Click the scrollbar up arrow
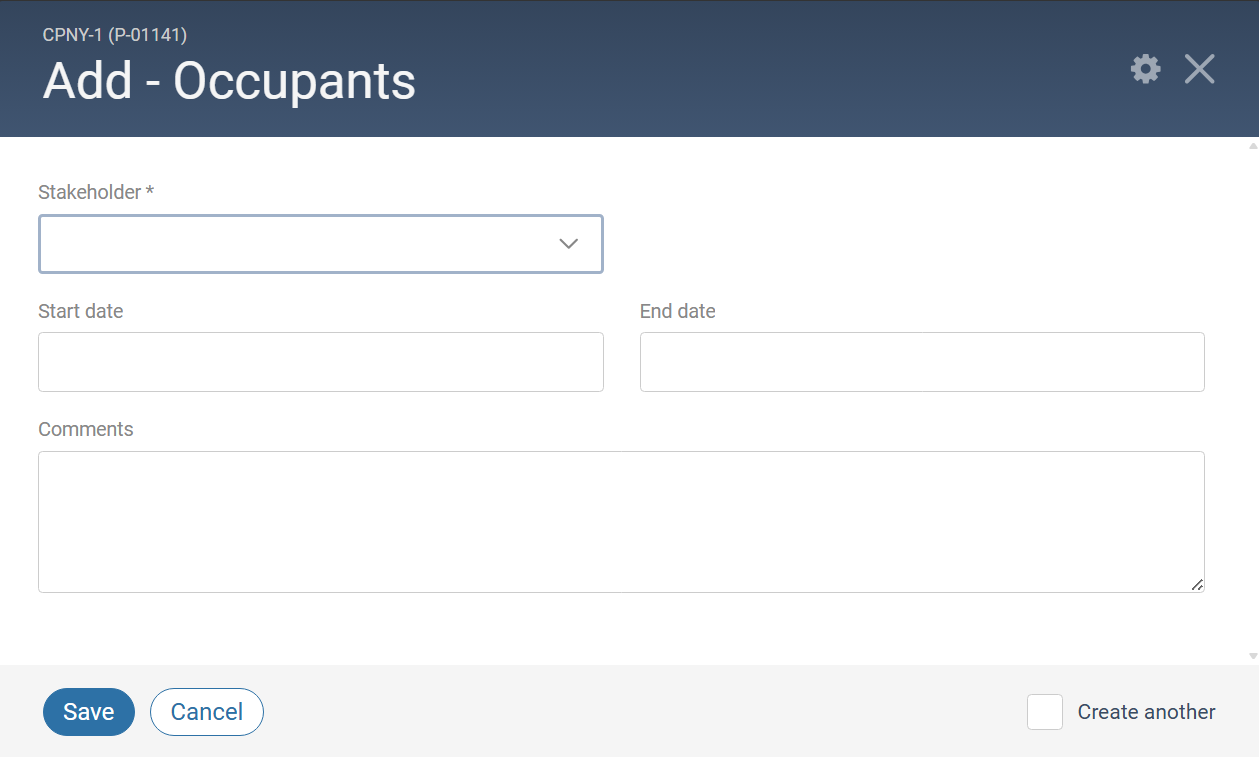Viewport: 1259px width, 757px height. pyautogui.click(x=1253, y=146)
